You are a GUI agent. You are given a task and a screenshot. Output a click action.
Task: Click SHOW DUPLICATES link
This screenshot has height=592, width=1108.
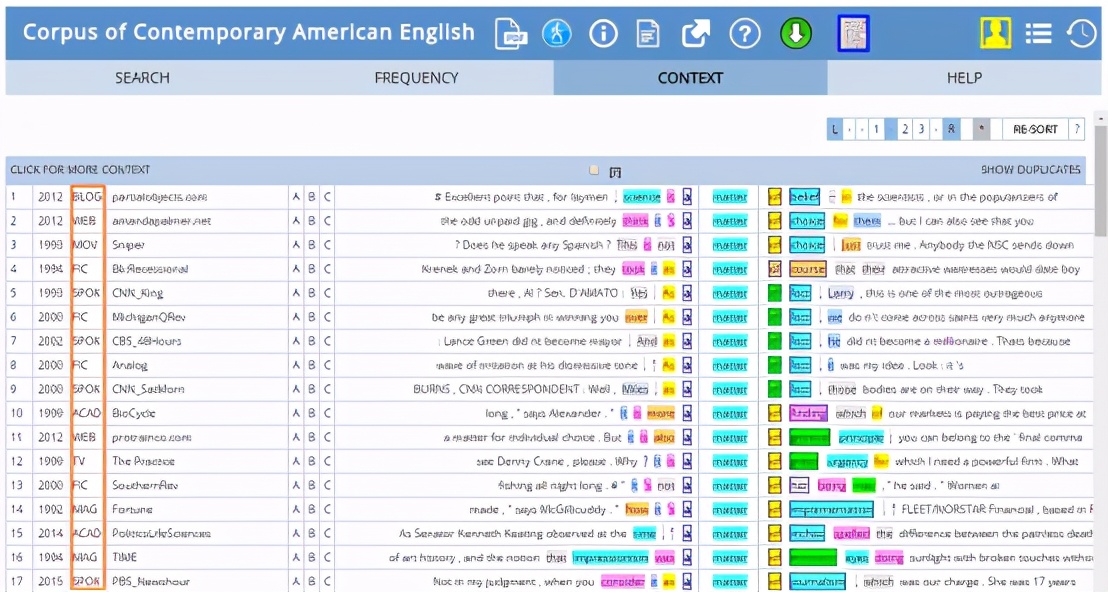coord(1030,170)
